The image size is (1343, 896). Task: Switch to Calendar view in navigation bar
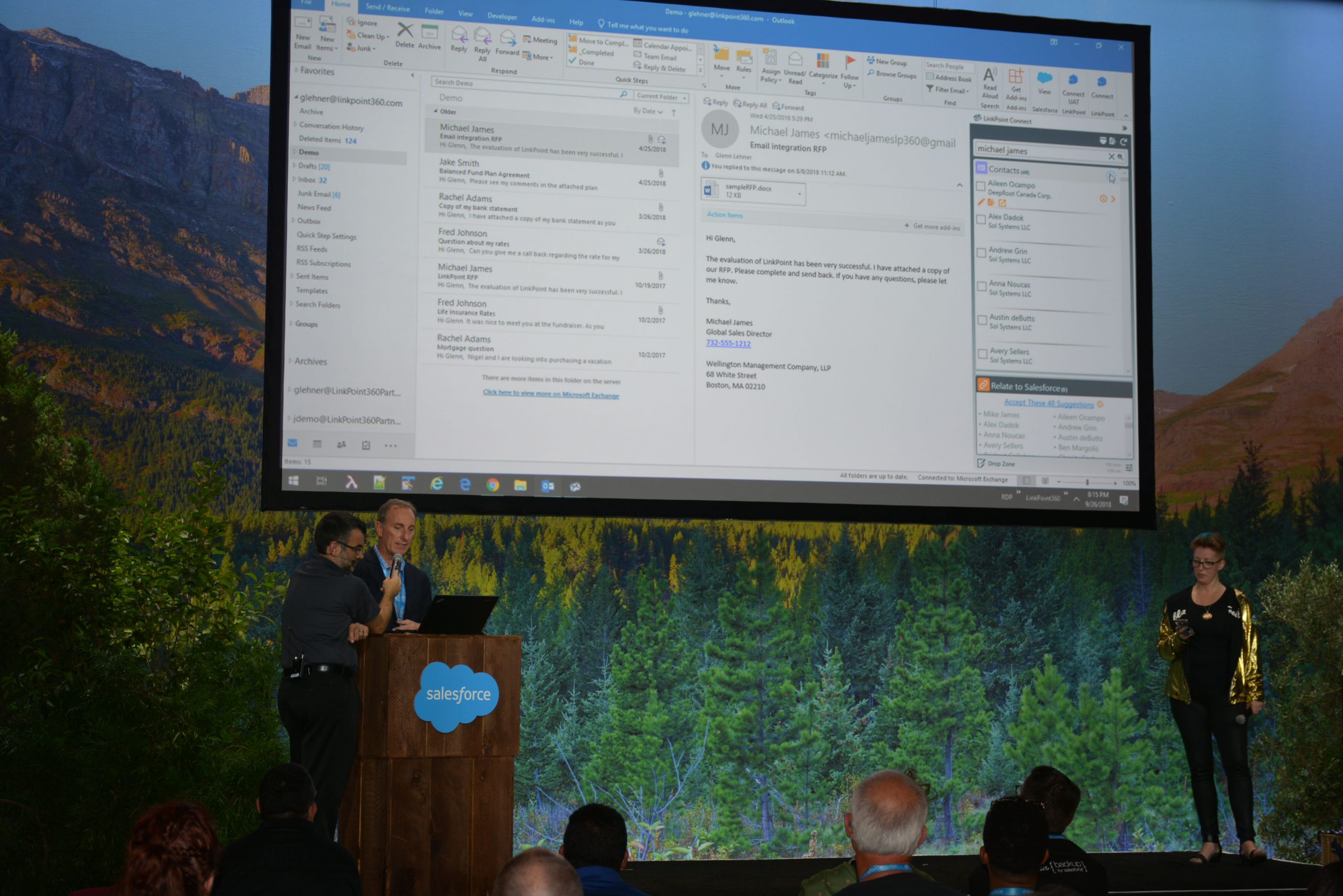click(317, 444)
